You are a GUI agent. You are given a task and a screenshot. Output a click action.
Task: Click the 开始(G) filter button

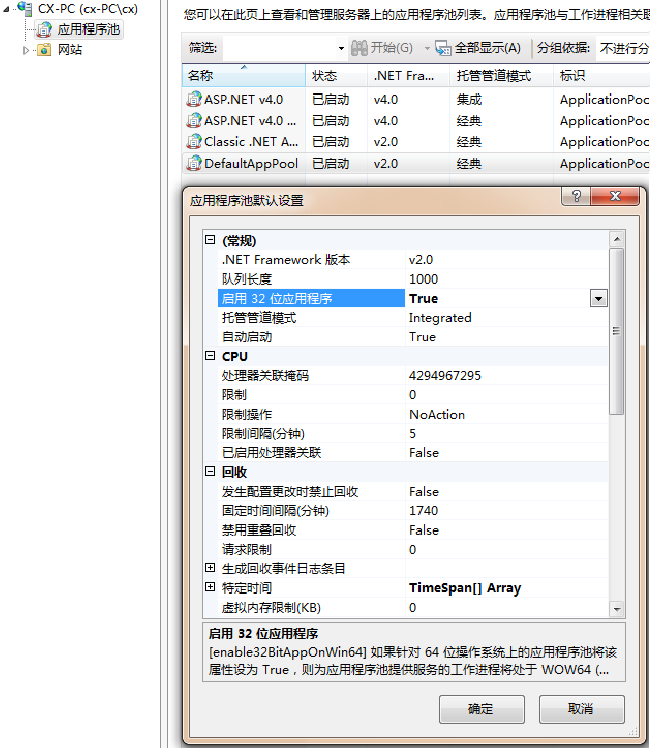[382, 48]
